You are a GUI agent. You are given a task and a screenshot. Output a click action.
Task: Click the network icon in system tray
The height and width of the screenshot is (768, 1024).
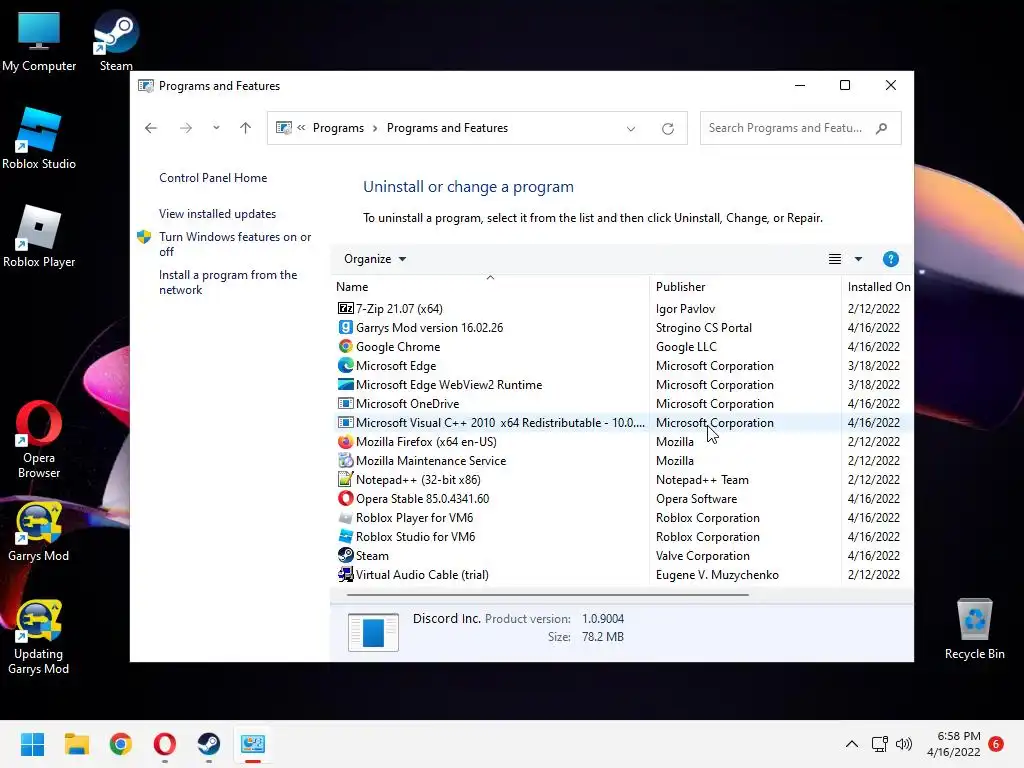pyautogui.click(x=879, y=744)
